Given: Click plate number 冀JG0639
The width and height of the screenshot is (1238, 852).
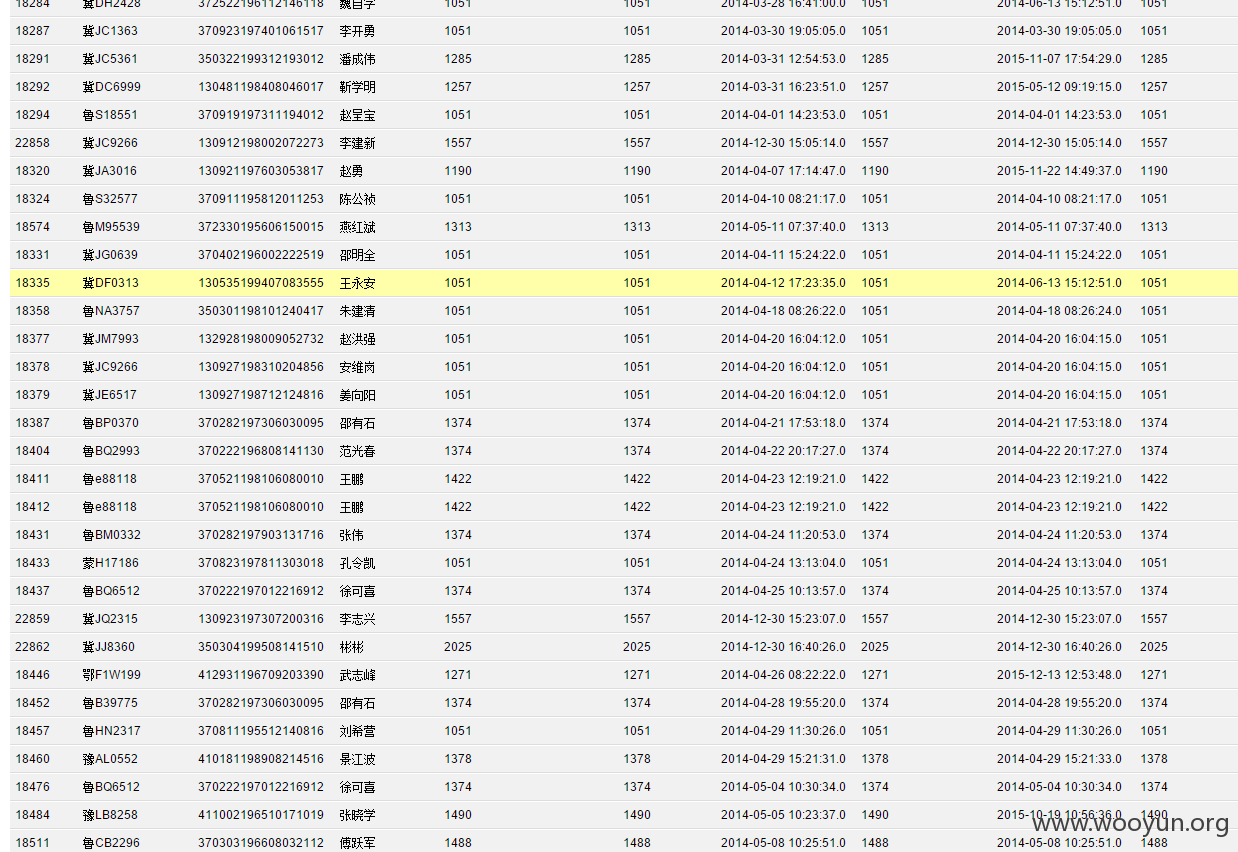Looking at the screenshot, I should 110,255.
